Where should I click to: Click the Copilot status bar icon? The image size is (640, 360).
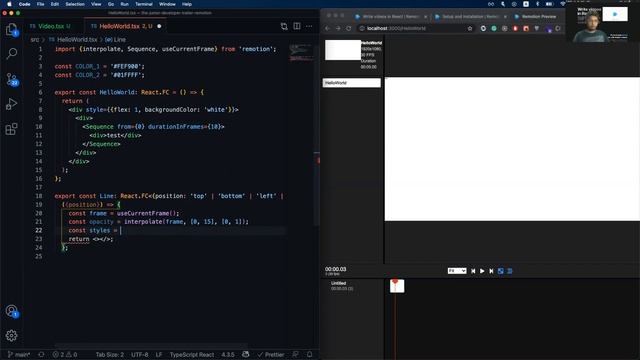point(246,355)
